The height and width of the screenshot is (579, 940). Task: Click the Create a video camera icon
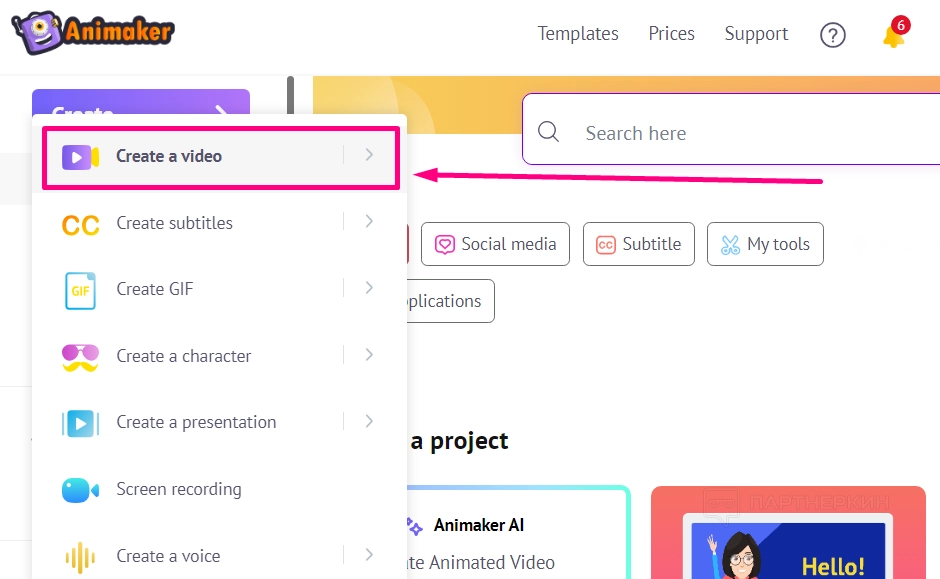point(80,156)
